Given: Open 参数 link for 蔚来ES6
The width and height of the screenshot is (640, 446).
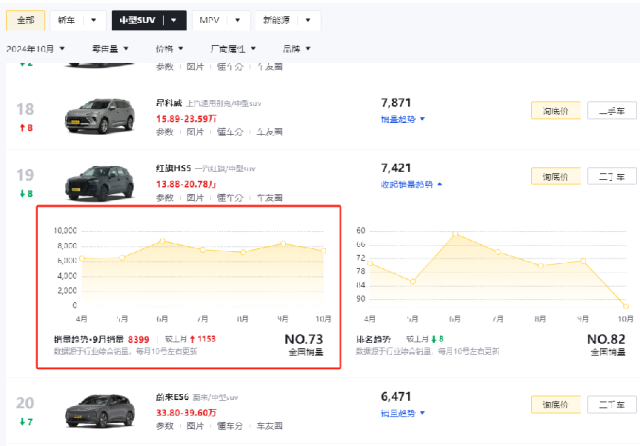Looking at the screenshot, I should (x=164, y=426).
